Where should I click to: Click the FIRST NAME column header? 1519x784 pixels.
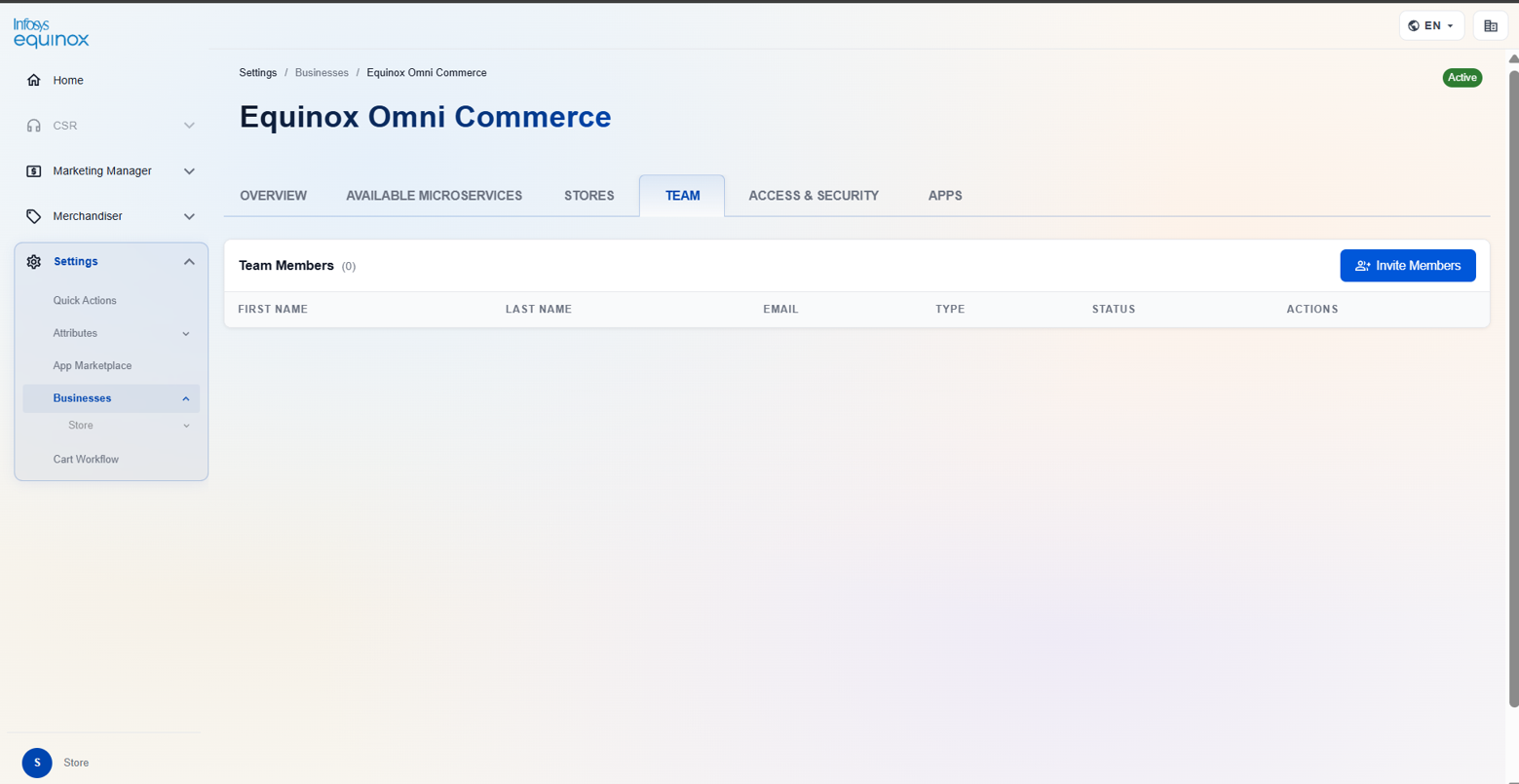click(x=273, y=310)
